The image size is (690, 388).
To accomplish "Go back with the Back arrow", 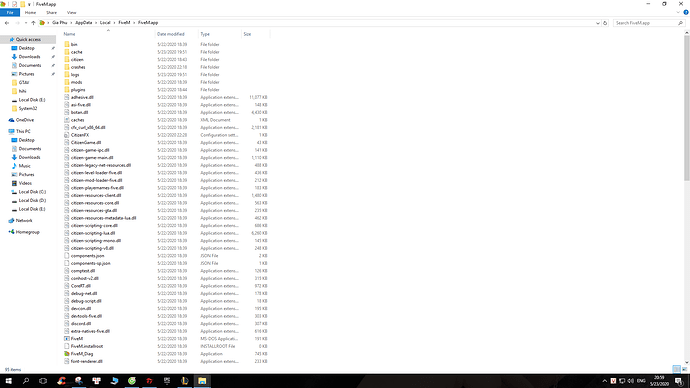I will 7,23.
